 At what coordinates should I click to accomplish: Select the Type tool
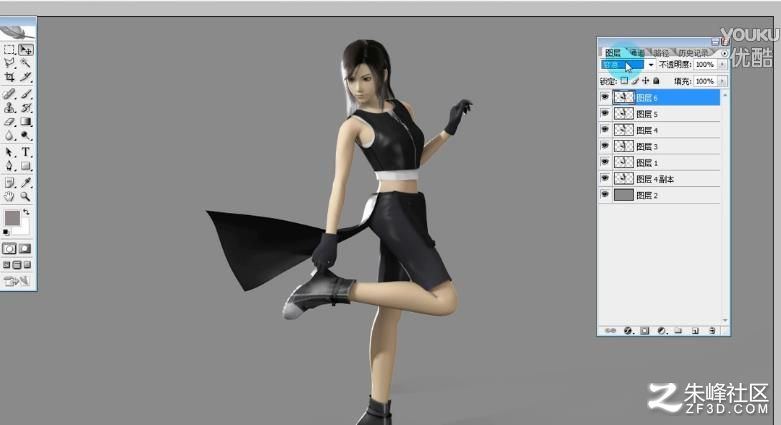(25, 152)
